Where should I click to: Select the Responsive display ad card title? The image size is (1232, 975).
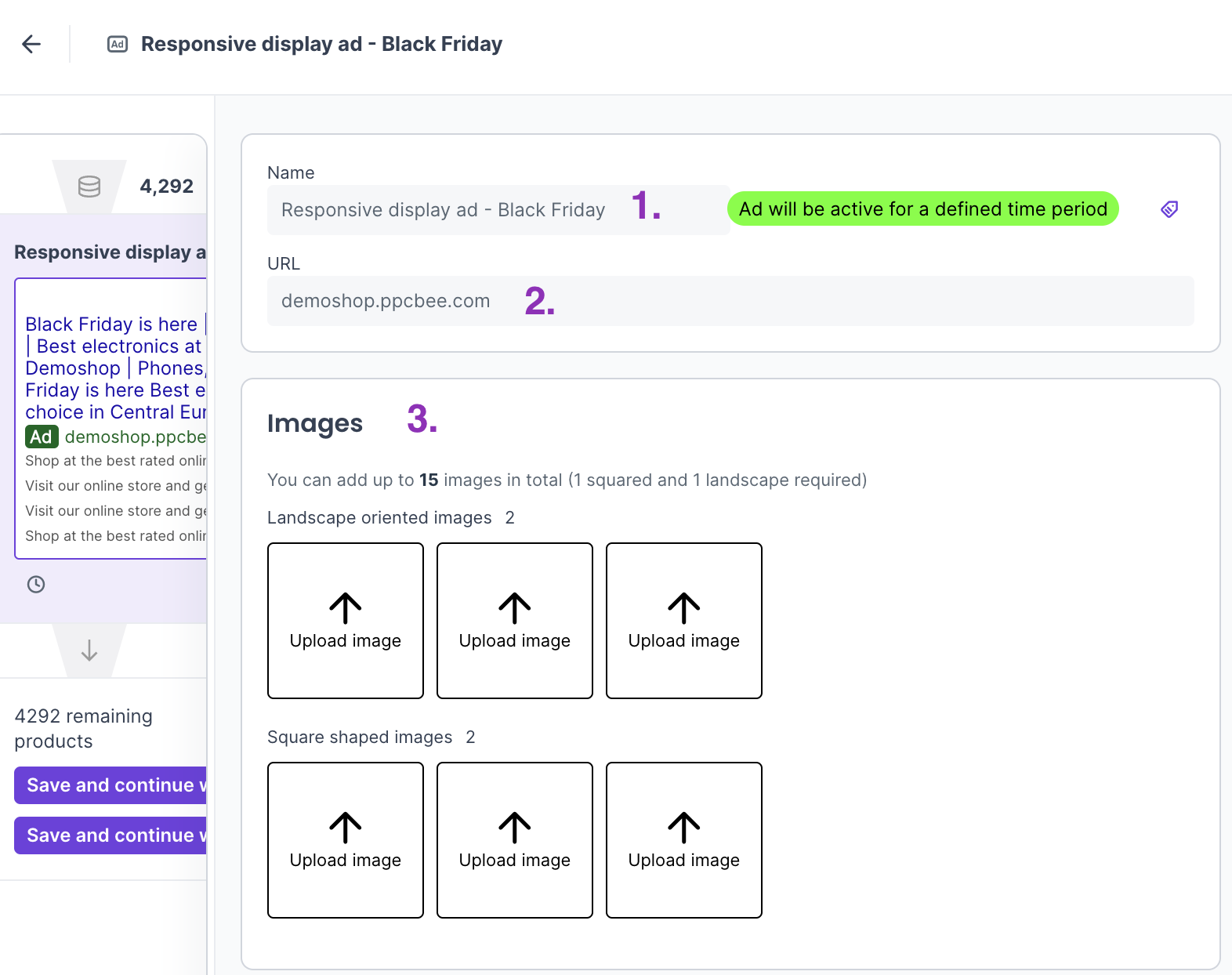(110, 252)
